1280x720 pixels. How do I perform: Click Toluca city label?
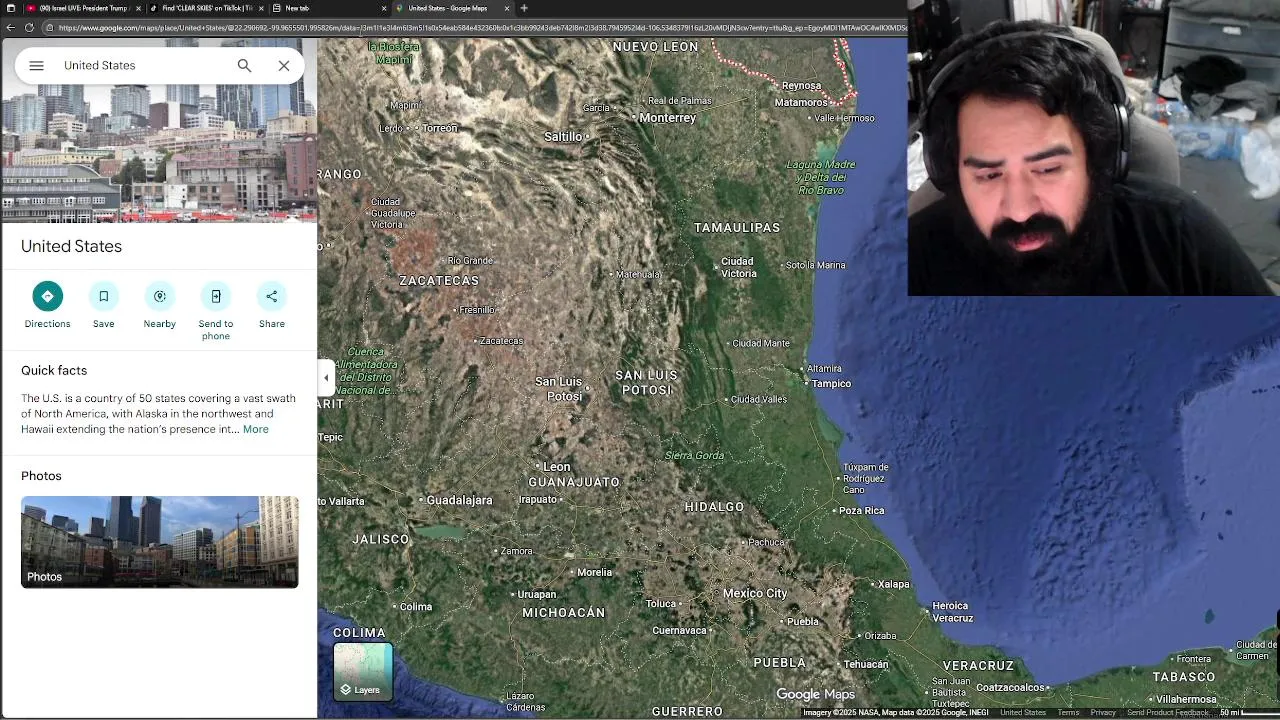pos(661,604)
